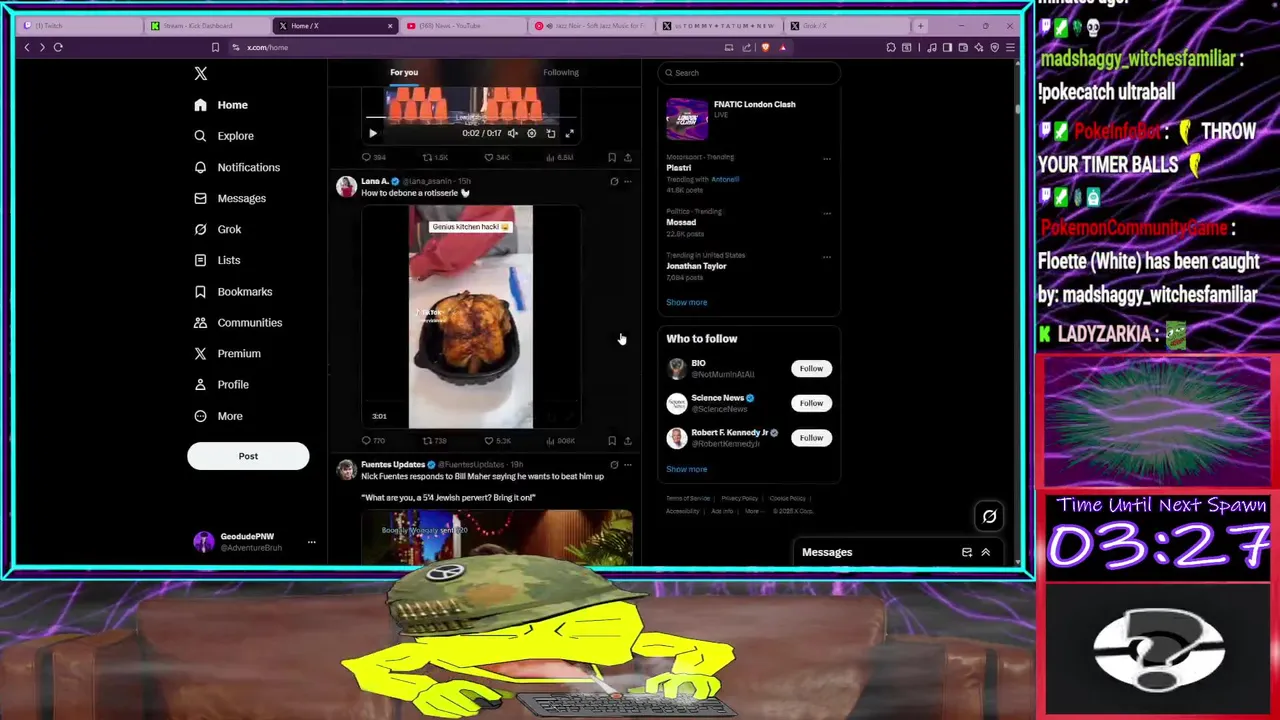
Task: Click Show more under trending topics
Action: click(686, 302)
